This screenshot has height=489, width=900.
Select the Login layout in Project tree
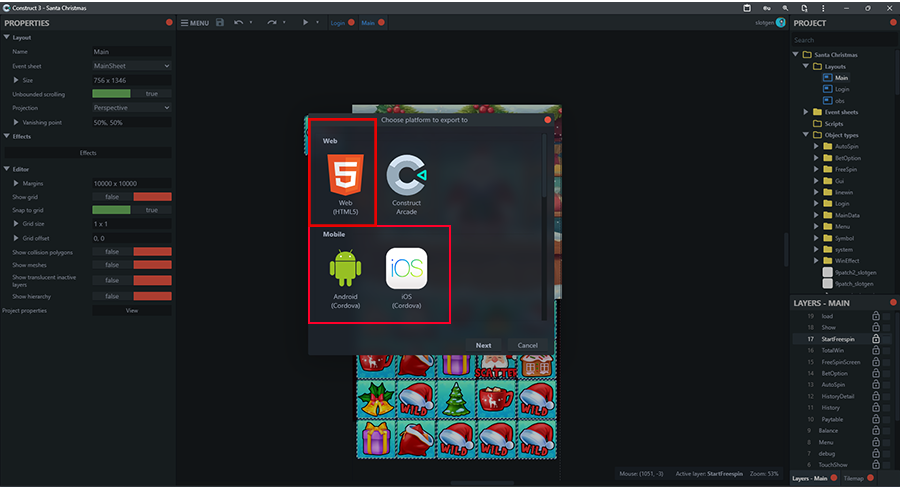842,90
